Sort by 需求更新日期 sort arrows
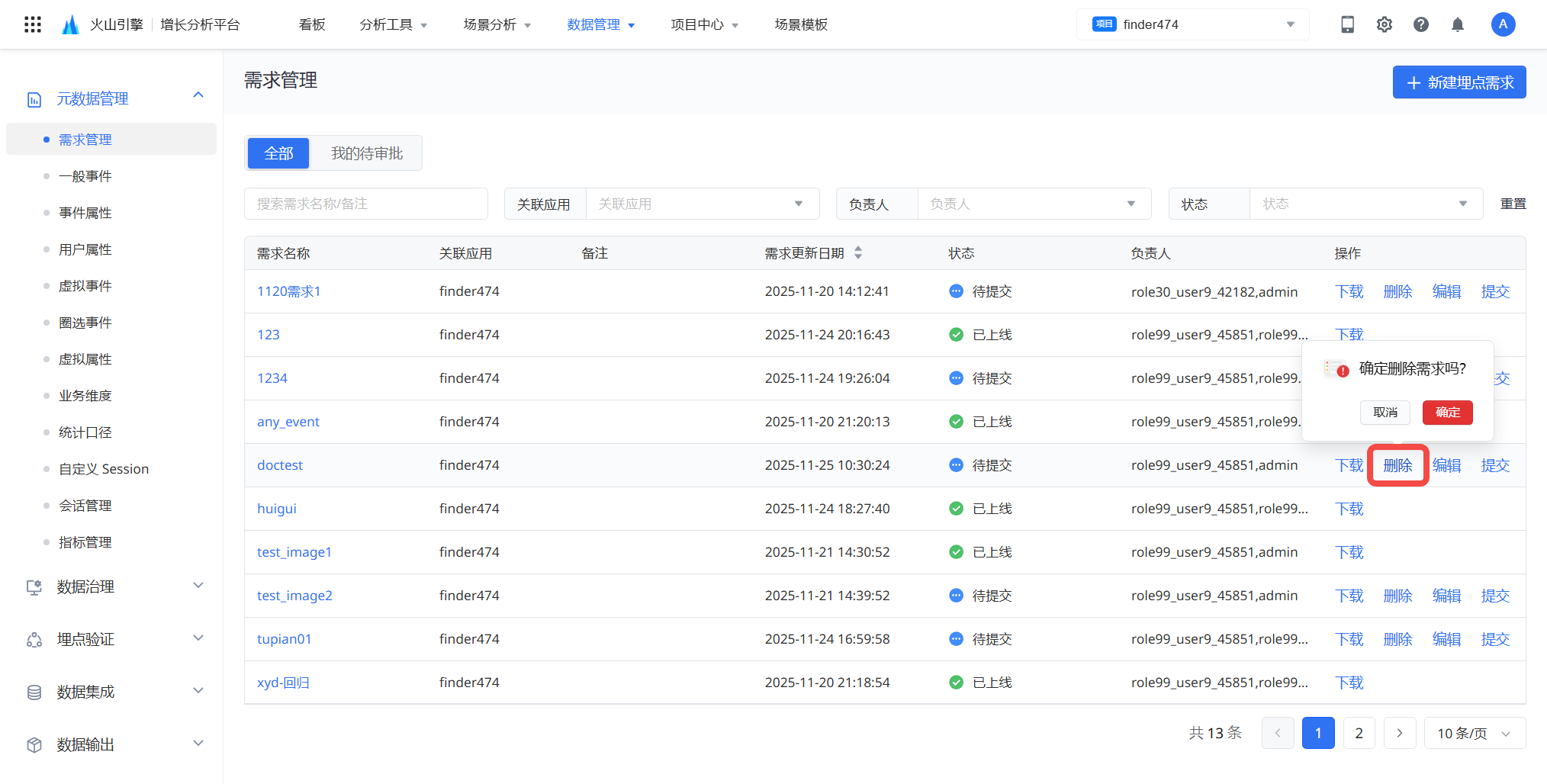Image resolution: width=1547 pixels, height=784 pixels. point(858,253)
